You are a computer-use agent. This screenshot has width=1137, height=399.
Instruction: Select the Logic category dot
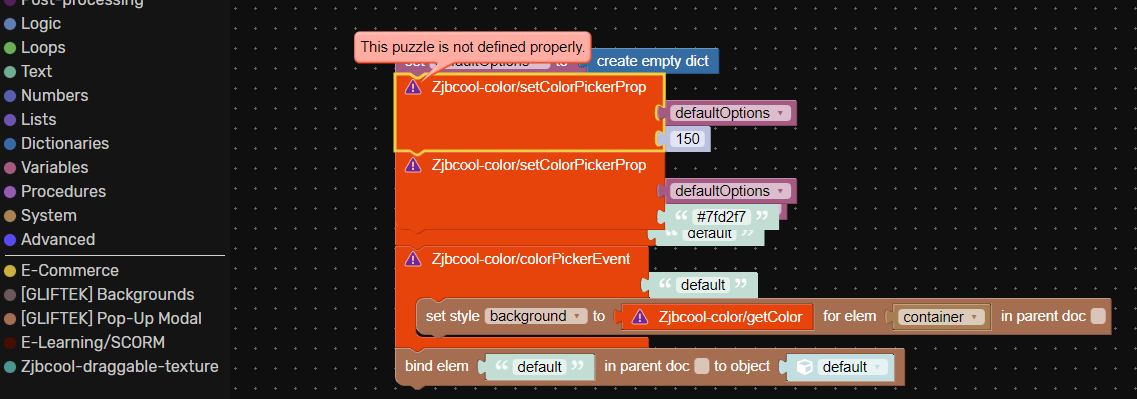(10, 24)
